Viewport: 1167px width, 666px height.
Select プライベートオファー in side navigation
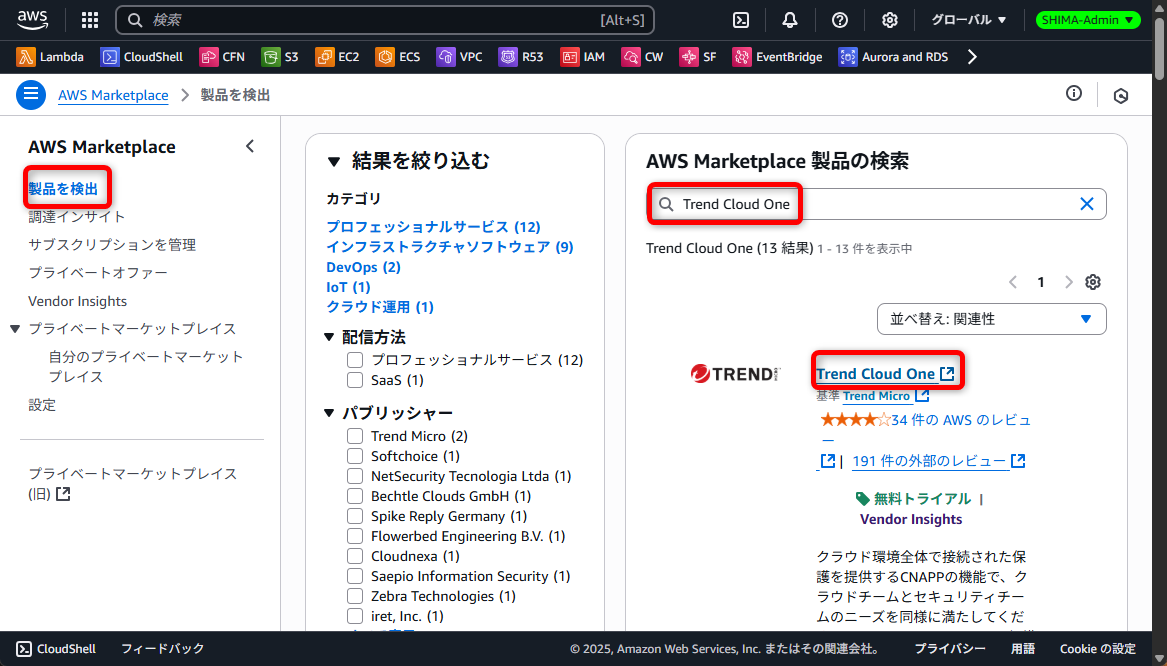98,273
